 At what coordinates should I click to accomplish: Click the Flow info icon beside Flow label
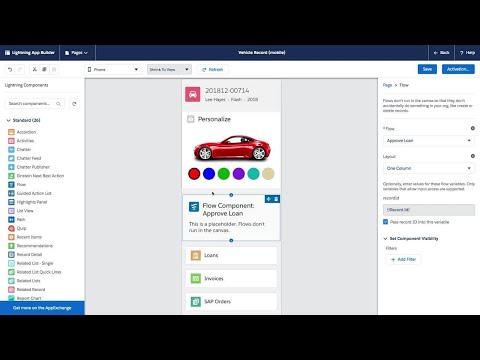(472, 128)
